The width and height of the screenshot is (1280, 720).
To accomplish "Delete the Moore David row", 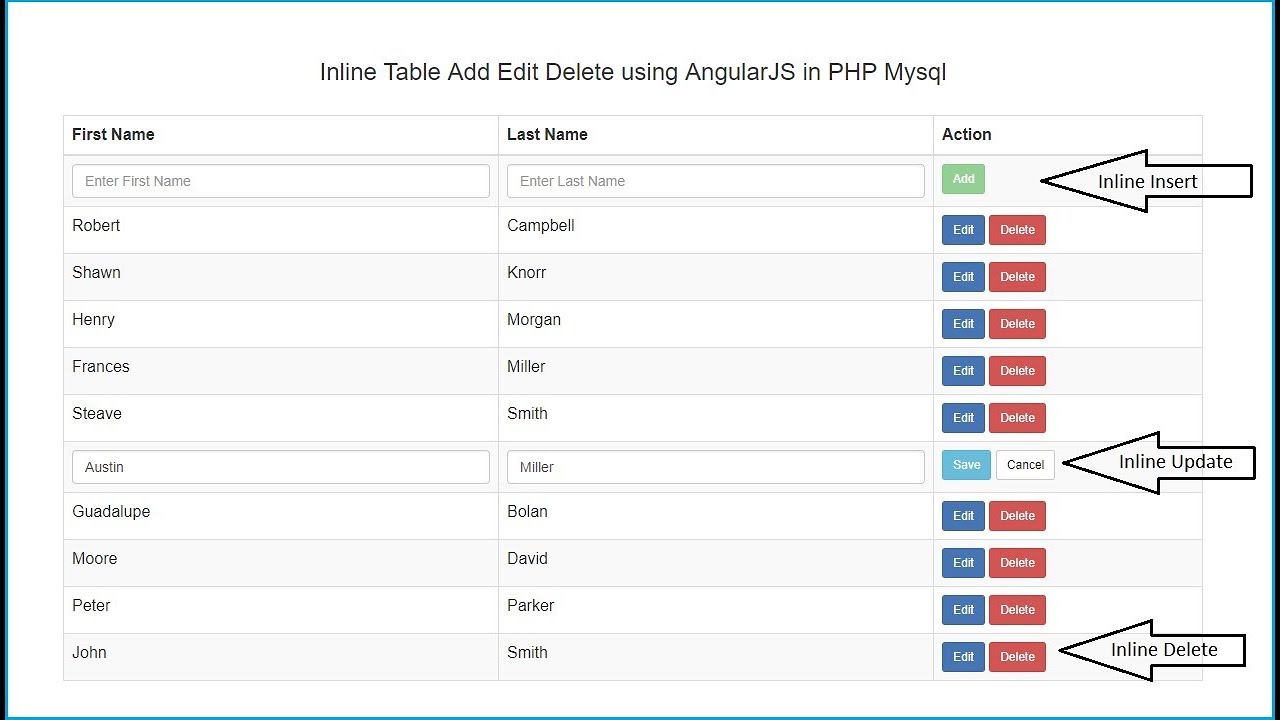I will (1017, 563).
